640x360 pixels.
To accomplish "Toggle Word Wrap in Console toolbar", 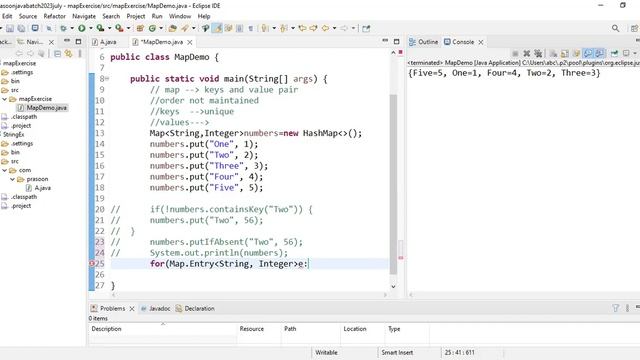I will [x=576, y=53].
